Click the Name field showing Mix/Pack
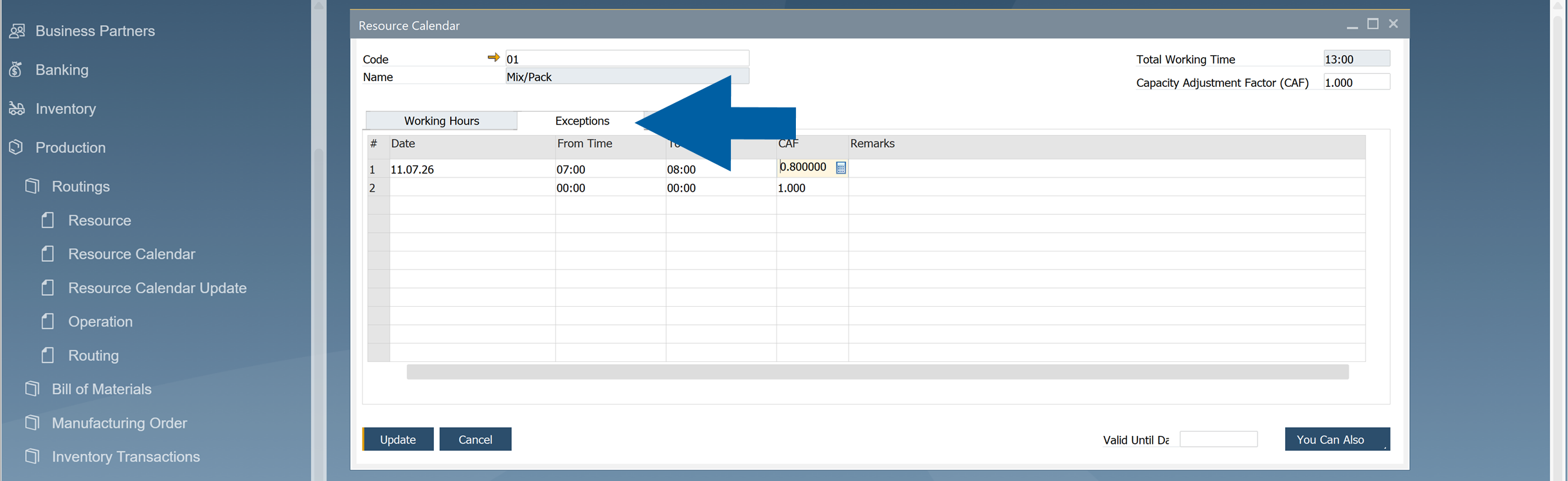This screenshot has width=1568, height=481. pos(627,77)
